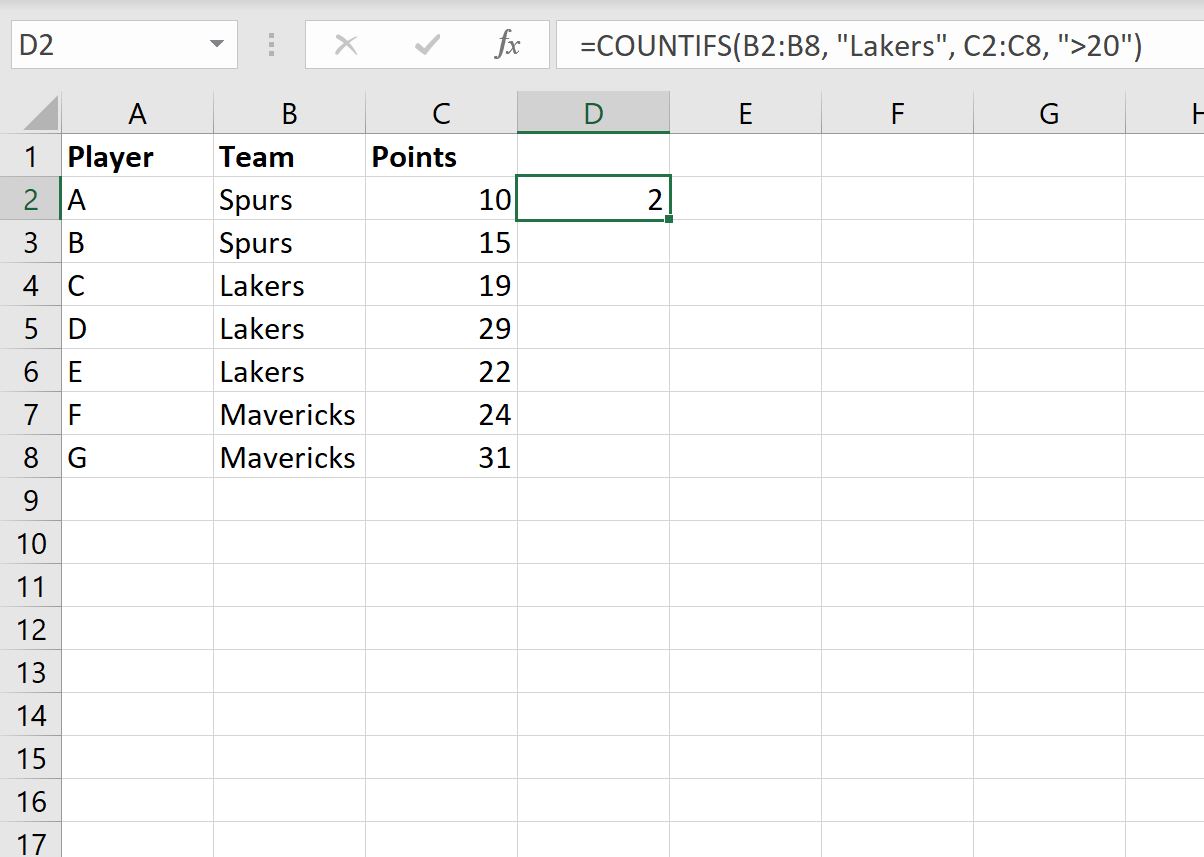
Task: Select points value 29
Action: tap(441, 328)
